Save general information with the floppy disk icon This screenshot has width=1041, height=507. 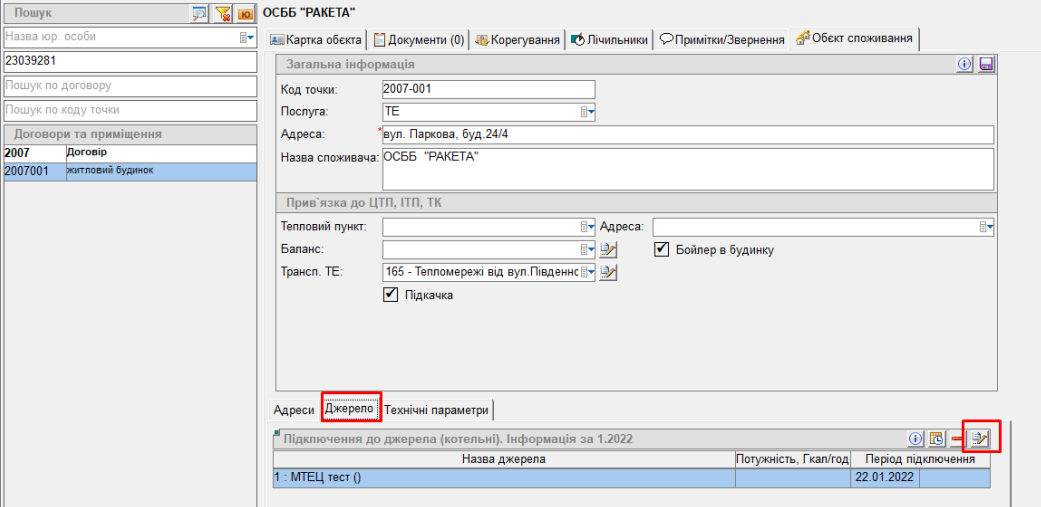pyautogui.click(x=985, y=64)
